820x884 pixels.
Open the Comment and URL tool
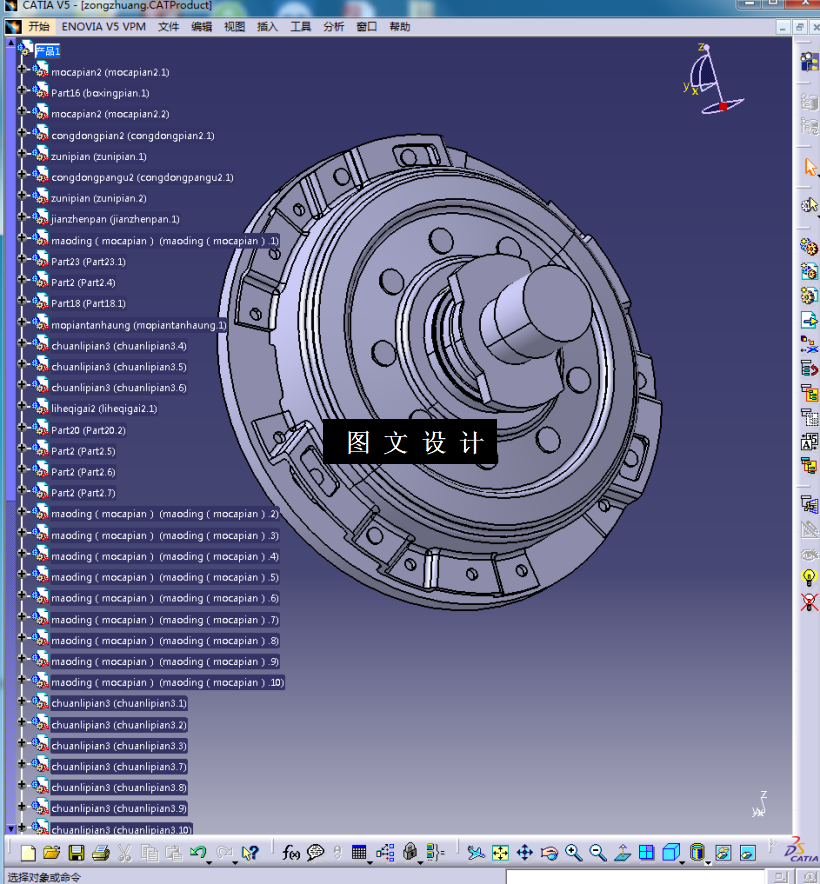pos(315,852)
